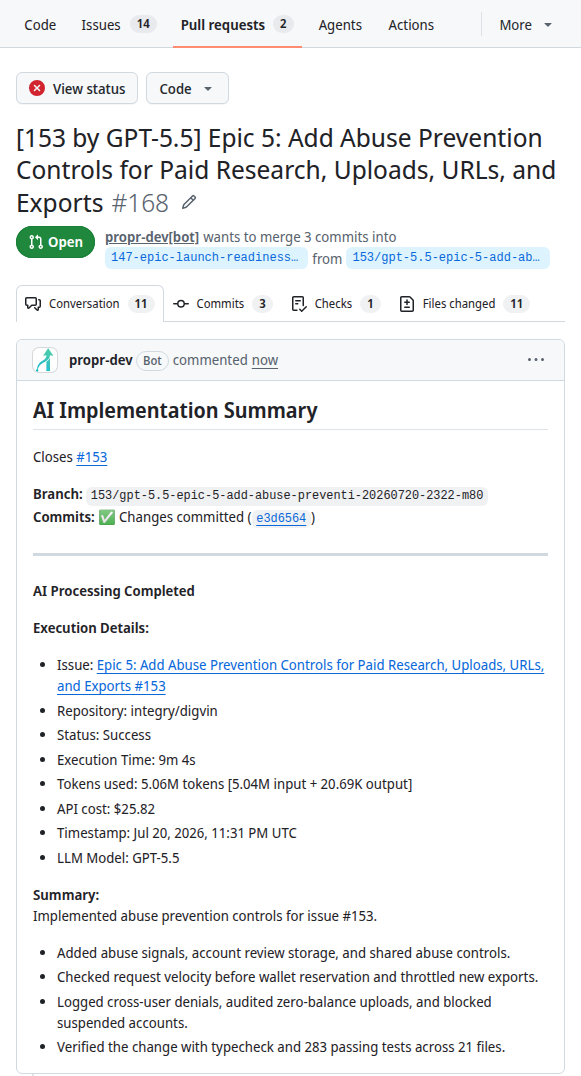Edit the pull request title pencil icon
Screen dimensions: 581x1076
pos(189,203)
